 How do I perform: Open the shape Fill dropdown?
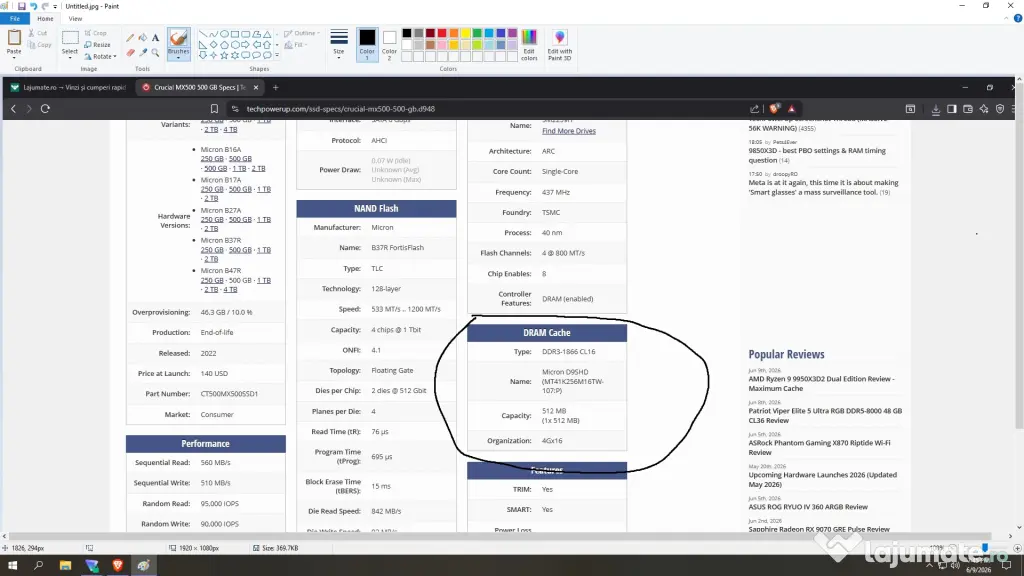pyautogui.click(x=295, y=45)
